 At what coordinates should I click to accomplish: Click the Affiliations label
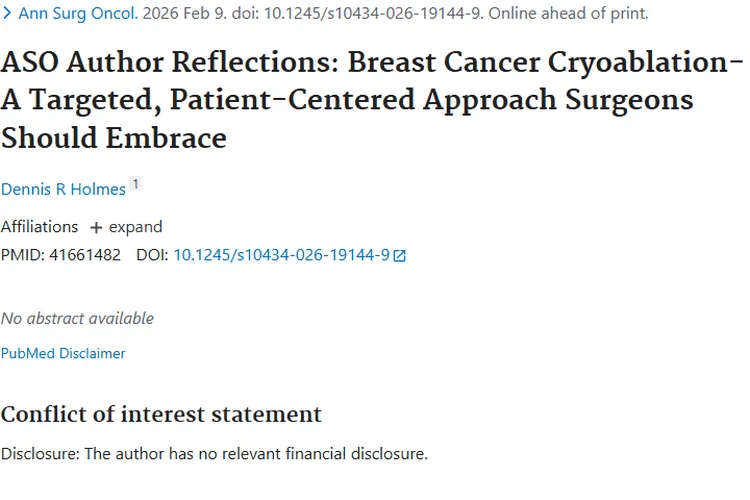pos(39,227)
